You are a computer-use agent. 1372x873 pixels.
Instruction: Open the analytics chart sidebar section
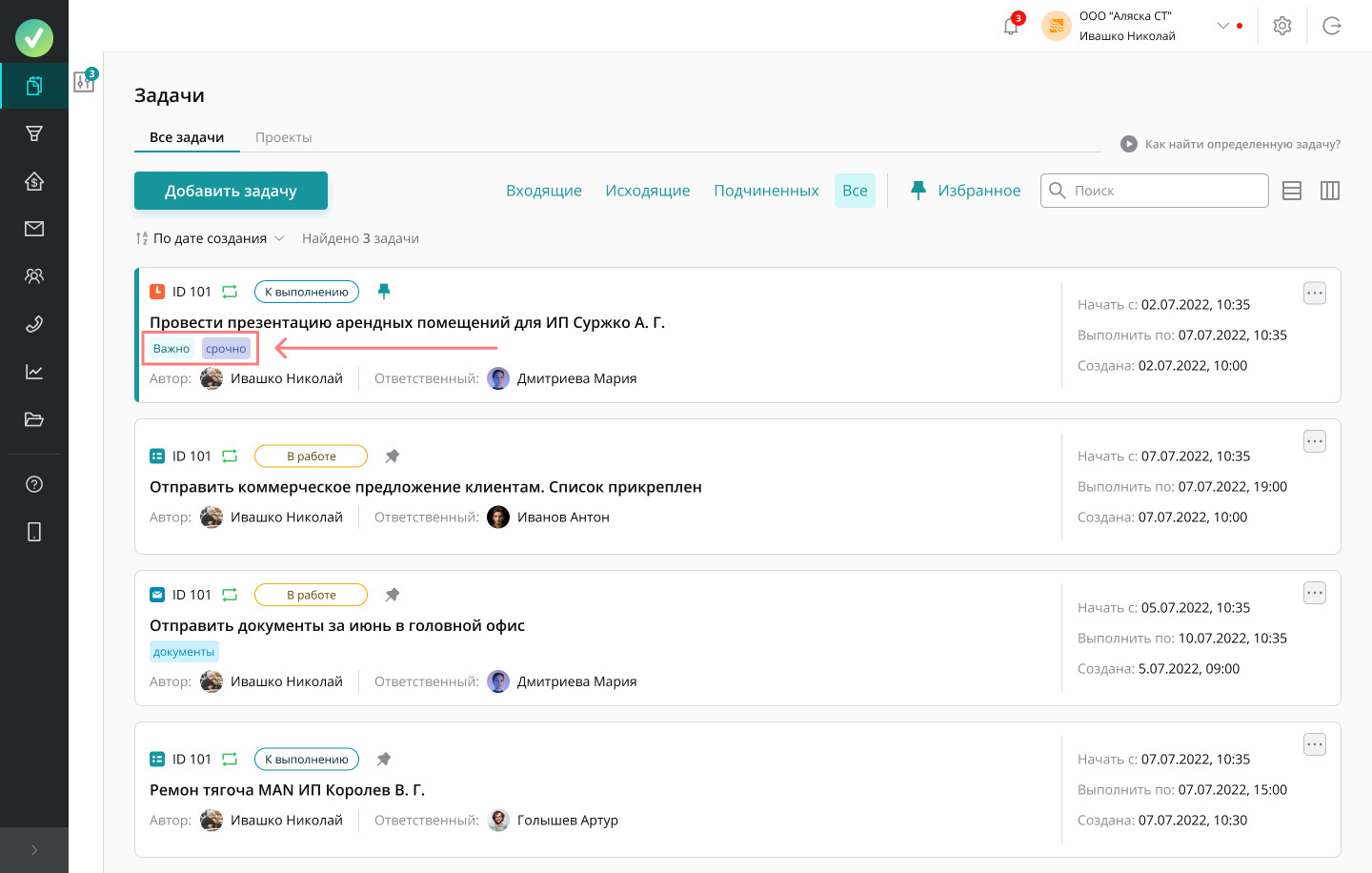click(x=34, y=372)
